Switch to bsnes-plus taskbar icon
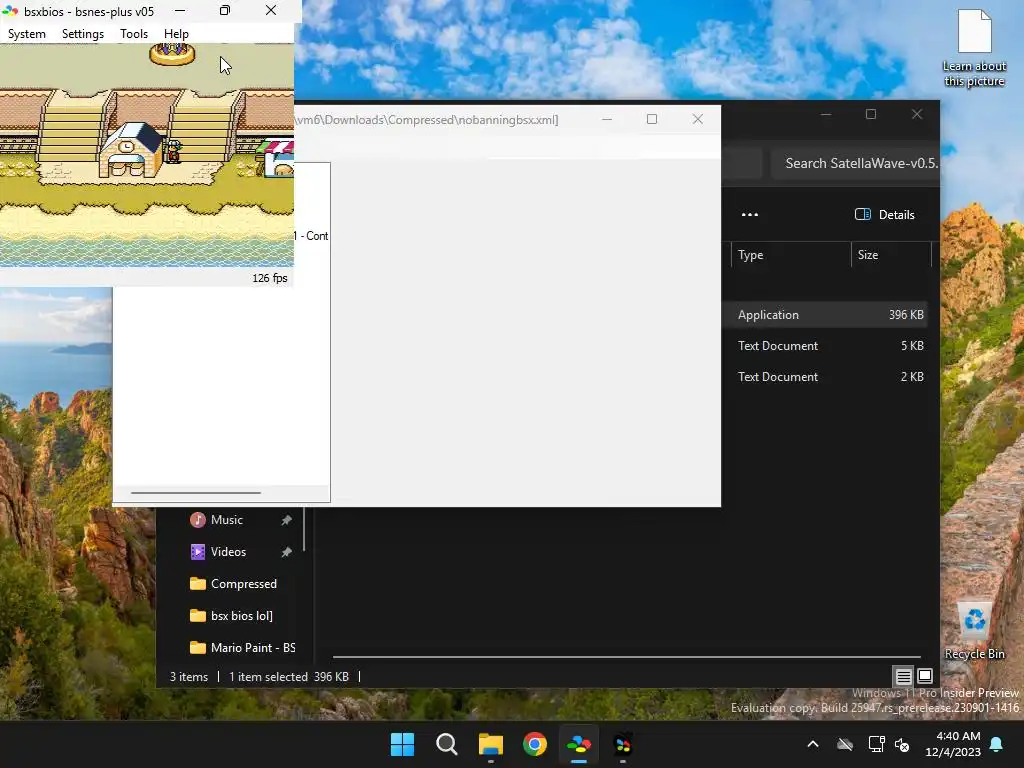1024x768 pixels. click(579, 744)
